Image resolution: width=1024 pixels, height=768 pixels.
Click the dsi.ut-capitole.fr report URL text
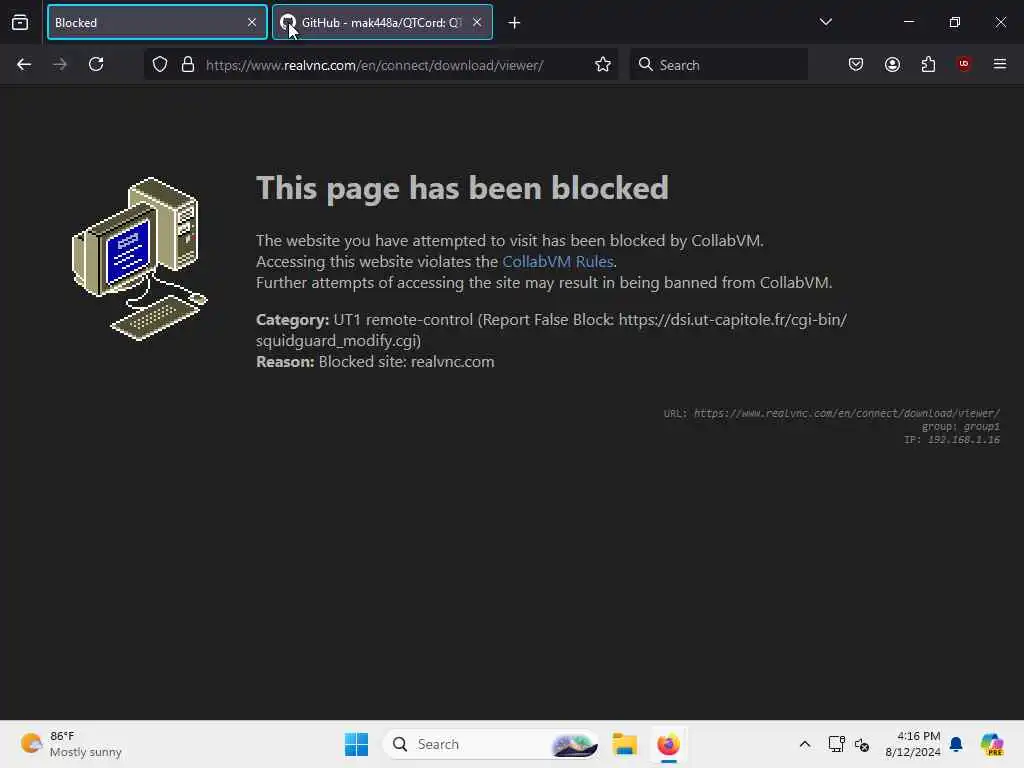click(551, 330)
